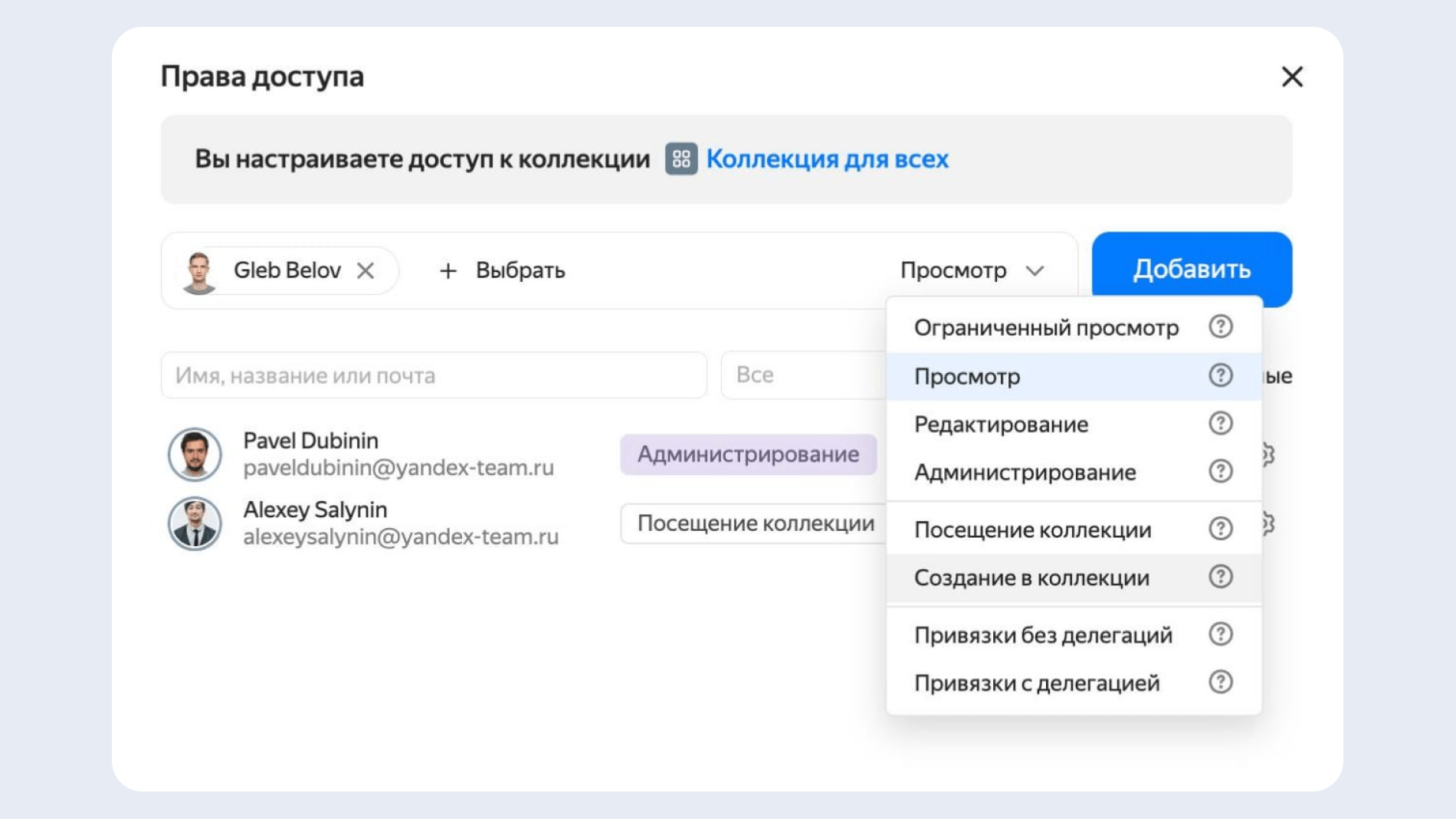Focus the Имя, название или почта field
The image size is (1456, 819).
[434, 375]
